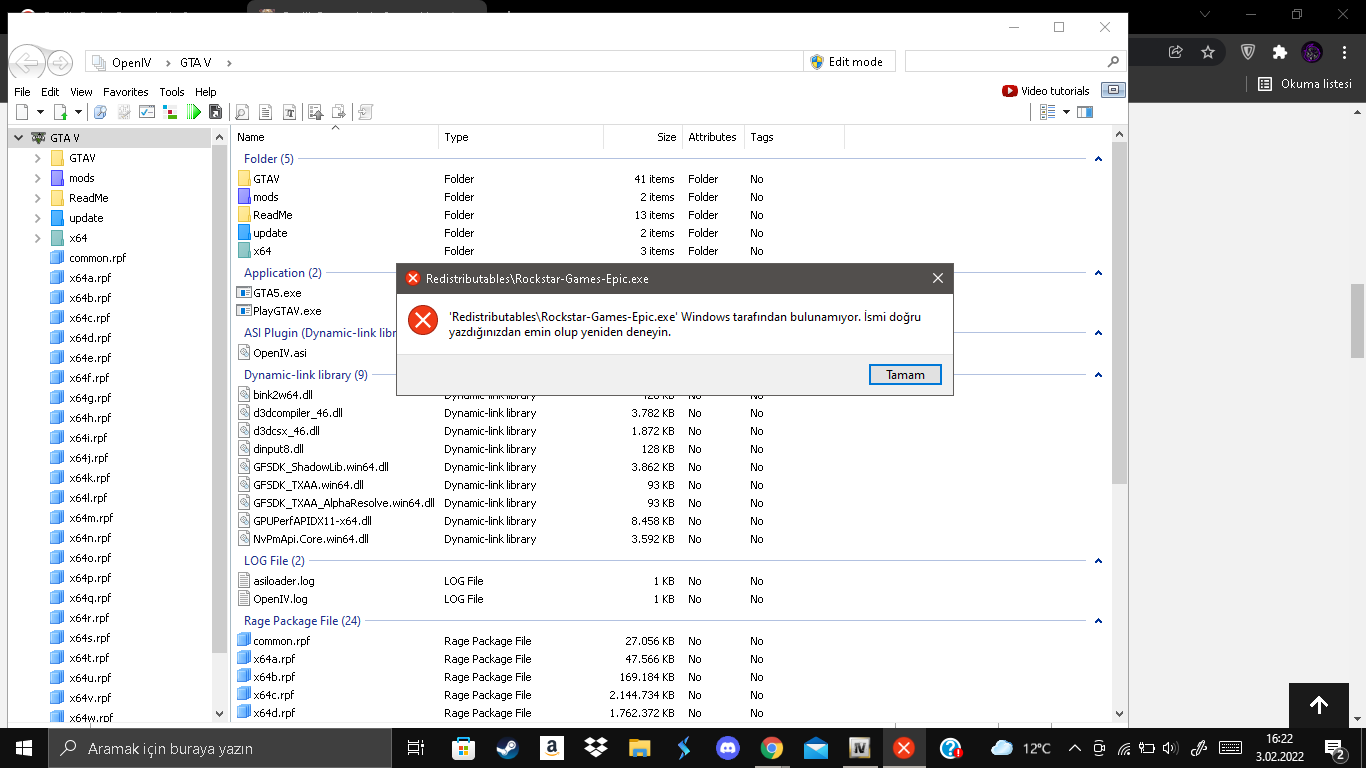Open the view mode dropdown arrow
1366x768 pixels.
(1066, 112)
